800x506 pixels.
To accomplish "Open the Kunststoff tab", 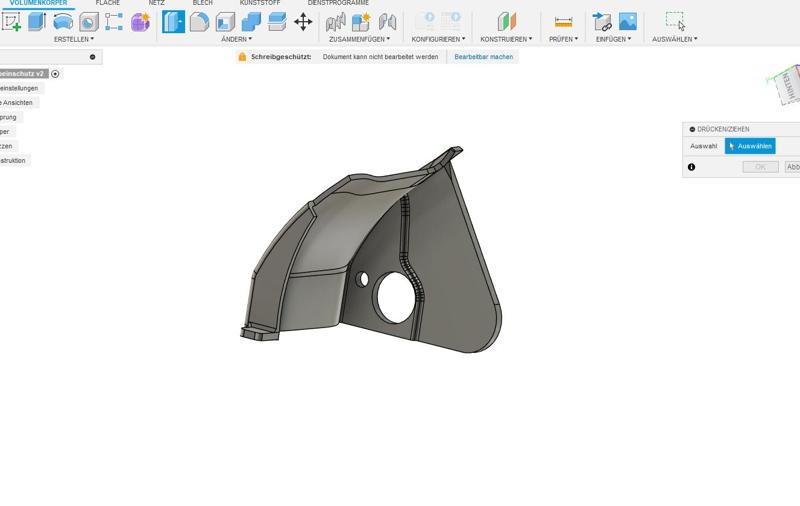I will click(260, 3).
